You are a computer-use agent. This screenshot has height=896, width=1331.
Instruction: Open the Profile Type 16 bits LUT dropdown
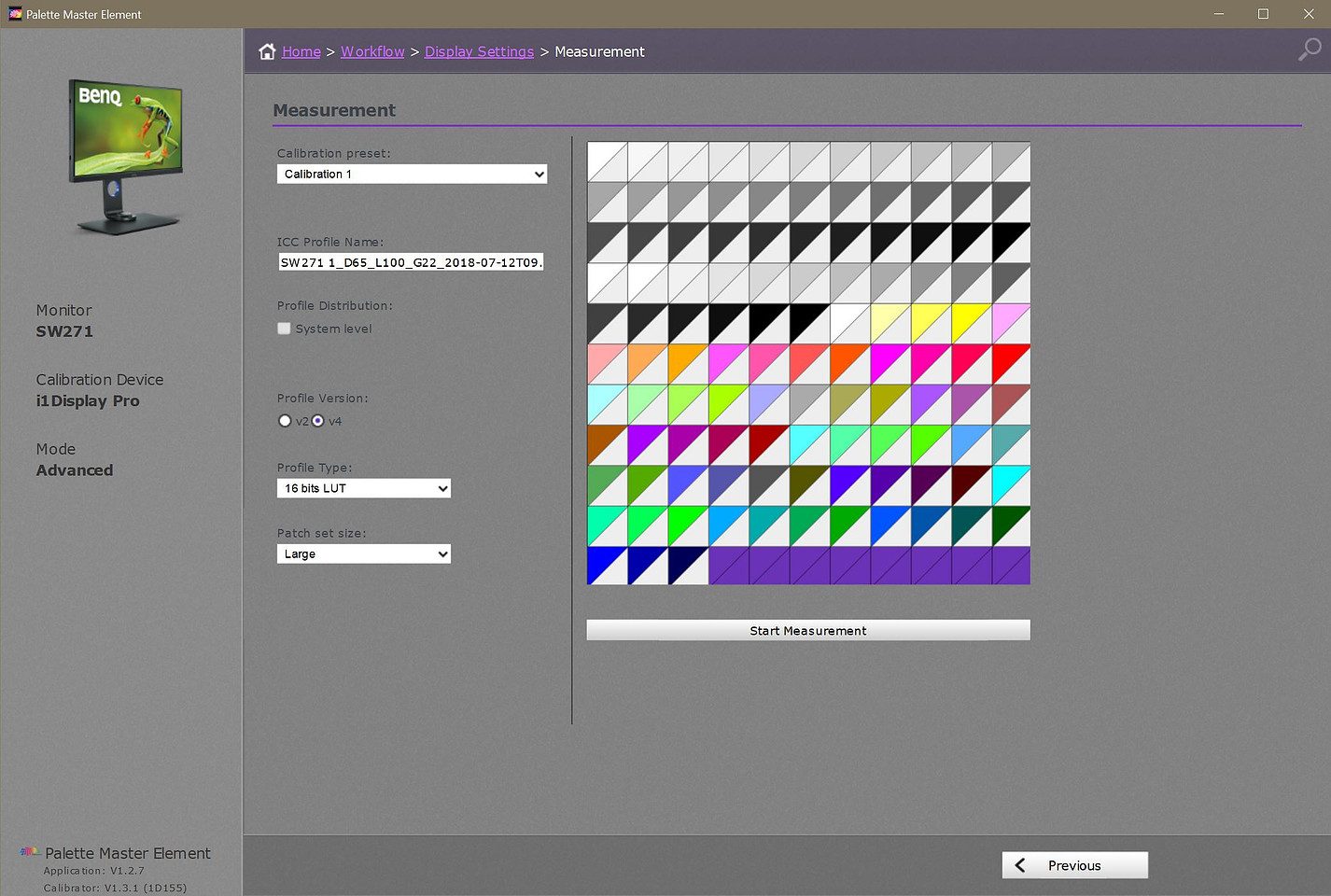[x=364, y=488]
